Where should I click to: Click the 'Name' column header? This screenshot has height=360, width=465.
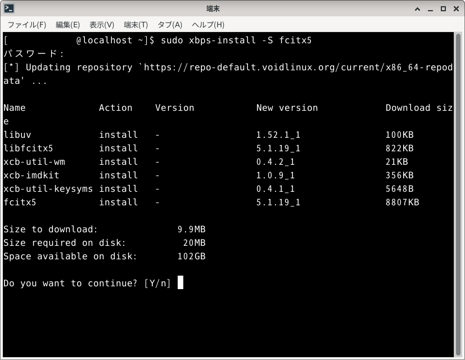tap(15, 108)
